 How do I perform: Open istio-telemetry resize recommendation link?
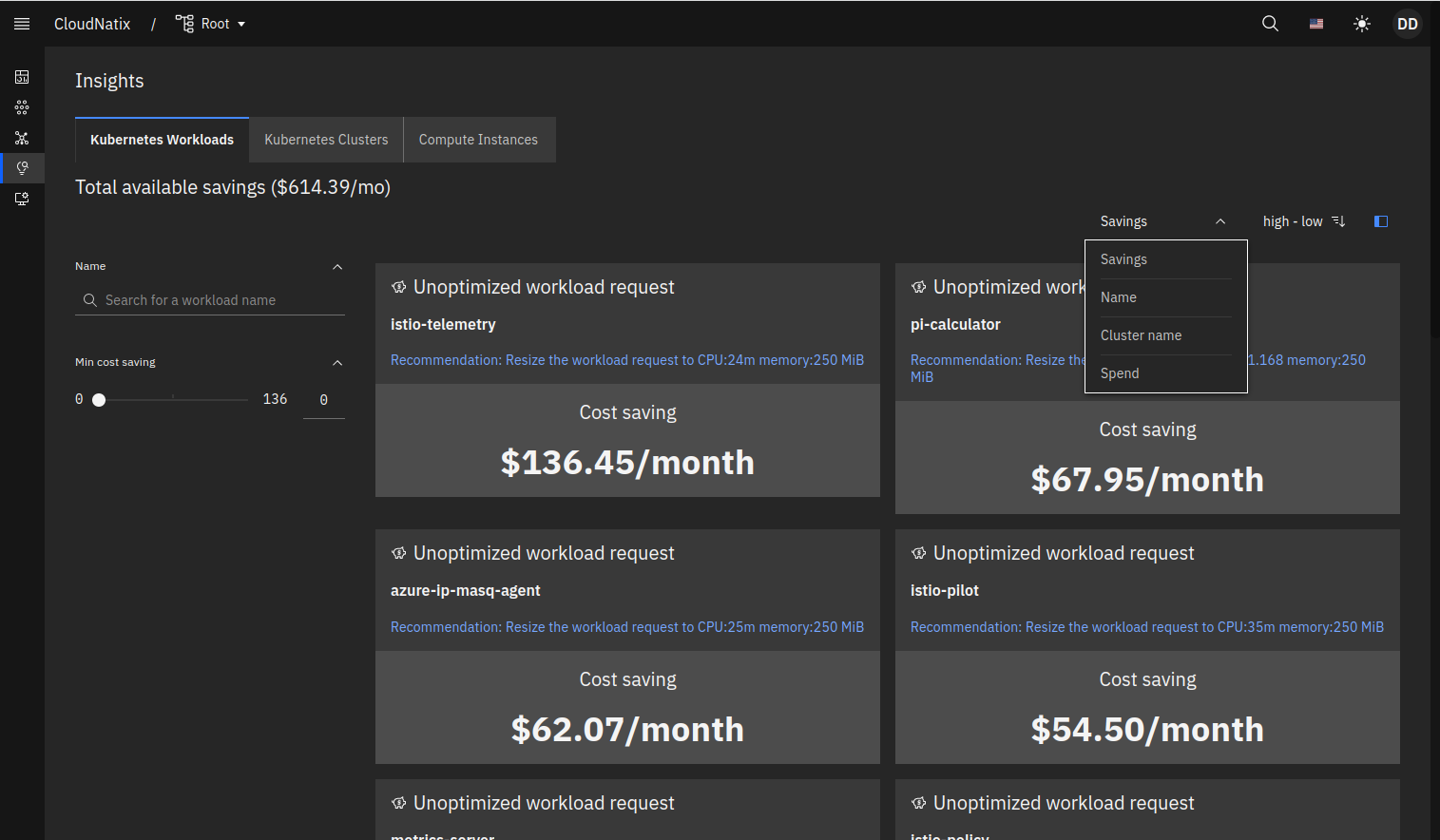tap(626, 360)
